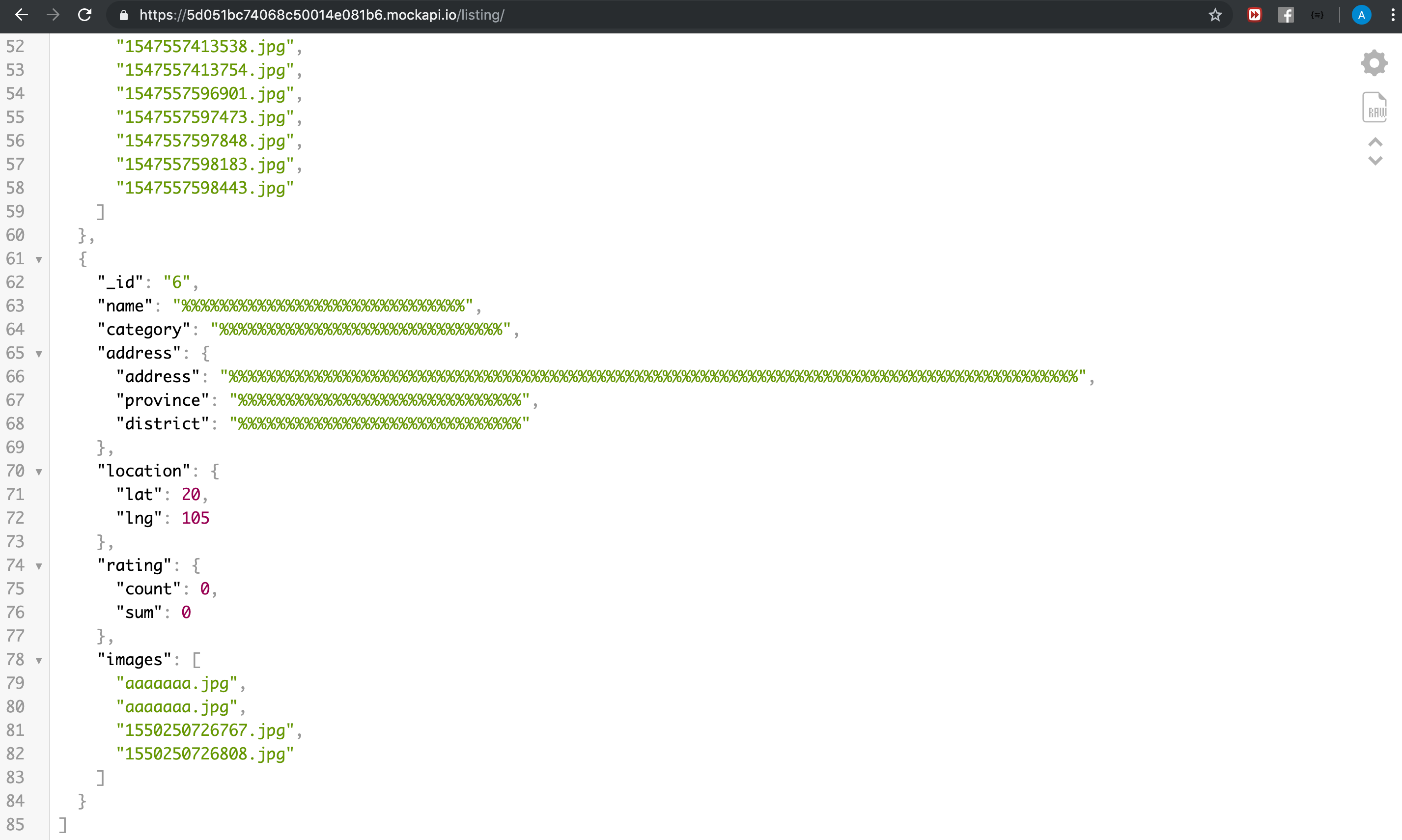Select "1547557597473.jpg" string
Viewport: 1402px width, 840px height.
click(x=205, y=117)
